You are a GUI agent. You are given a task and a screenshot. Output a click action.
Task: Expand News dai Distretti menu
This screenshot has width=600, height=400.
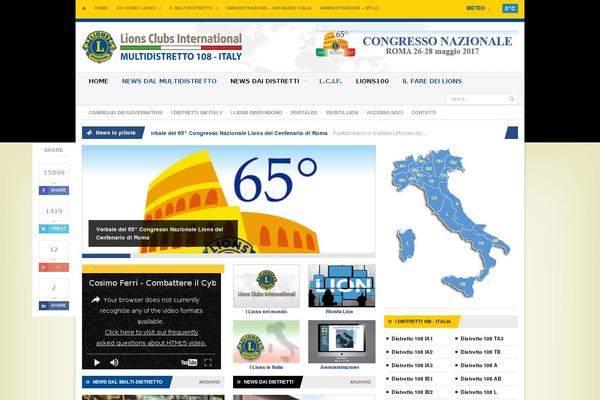[x=267, y=81]
